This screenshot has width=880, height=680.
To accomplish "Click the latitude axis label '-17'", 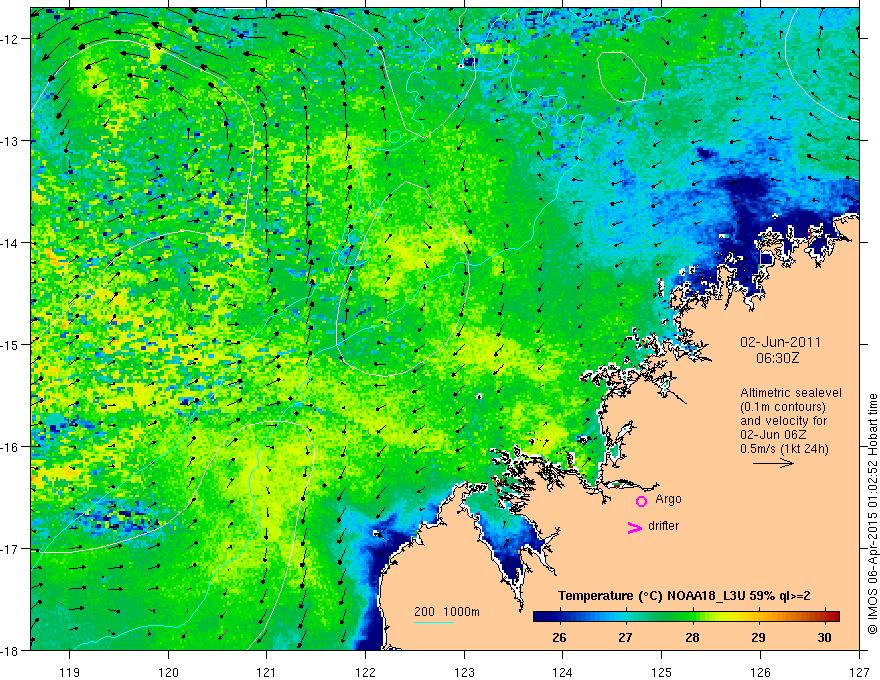I will [x=10, y=548].
